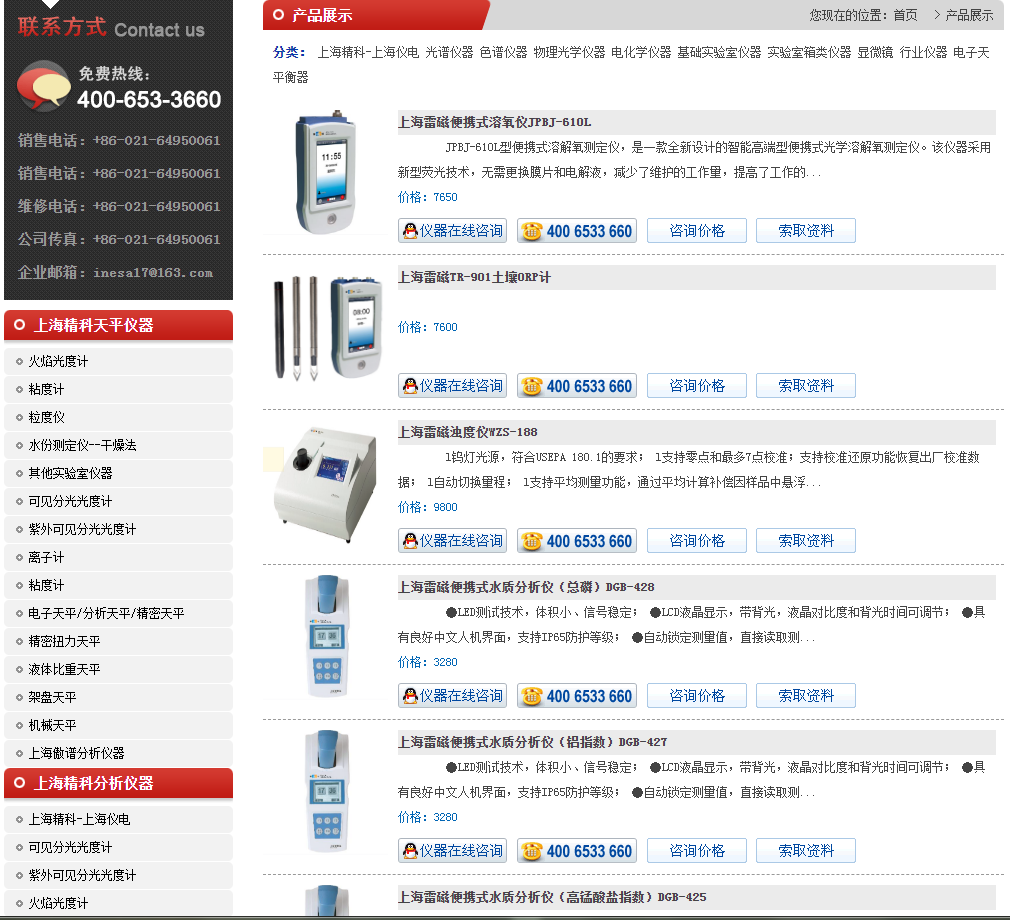Select category 光谱仪器
Screen dimensions: 1010x920
coord(449,52)
